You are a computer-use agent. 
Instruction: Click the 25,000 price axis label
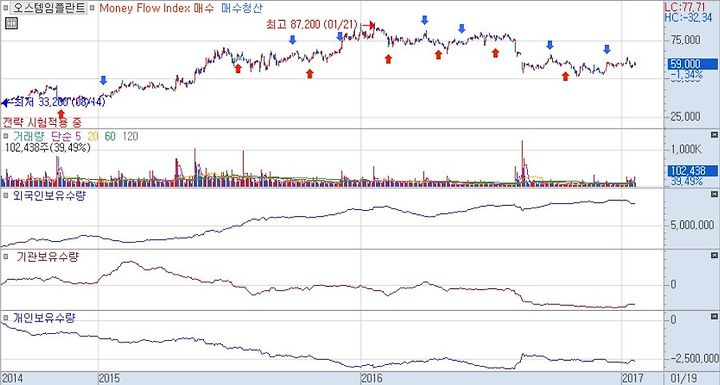(686, 116)
